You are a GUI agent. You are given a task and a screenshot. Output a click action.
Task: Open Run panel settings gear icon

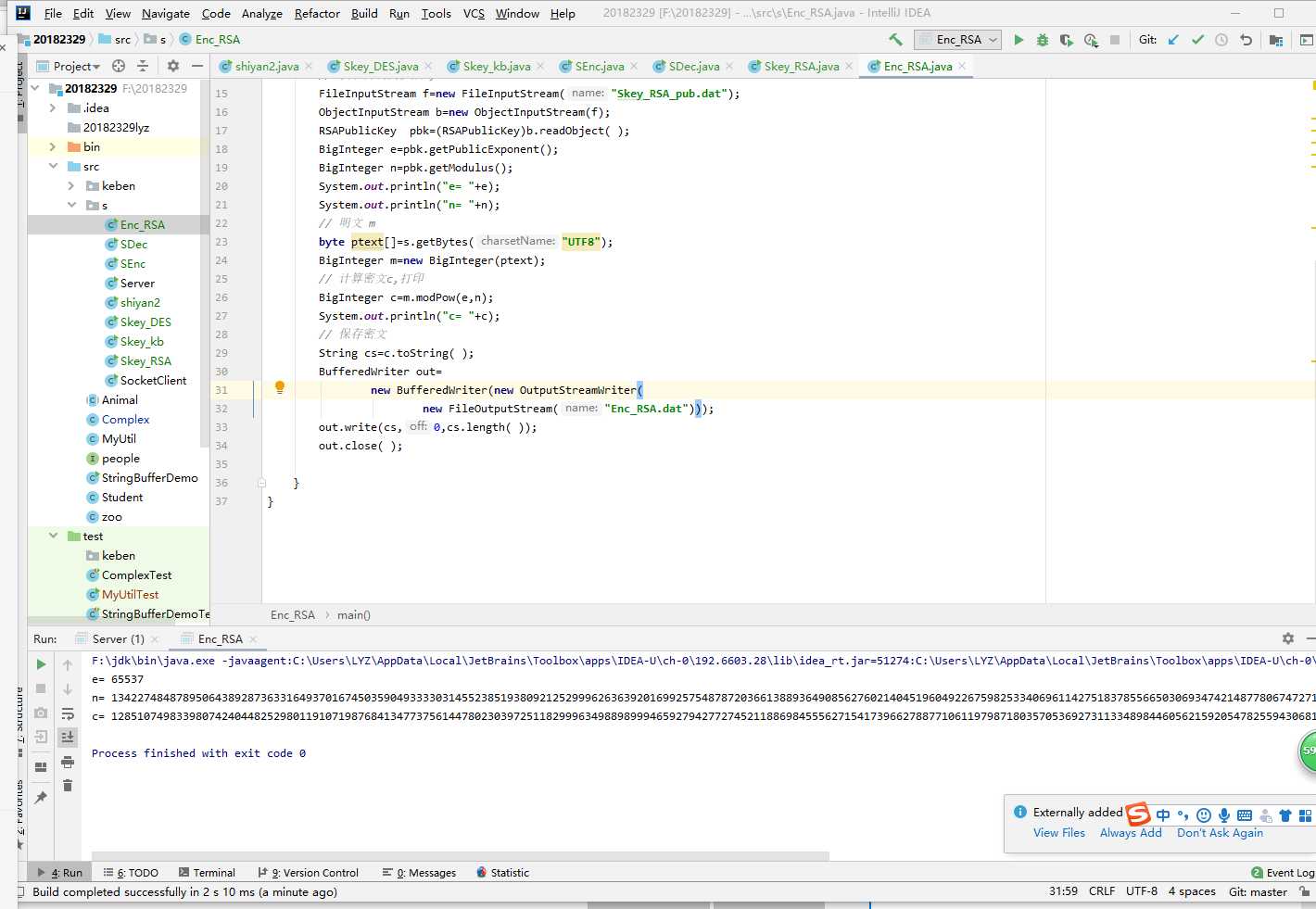(1287, 638)
